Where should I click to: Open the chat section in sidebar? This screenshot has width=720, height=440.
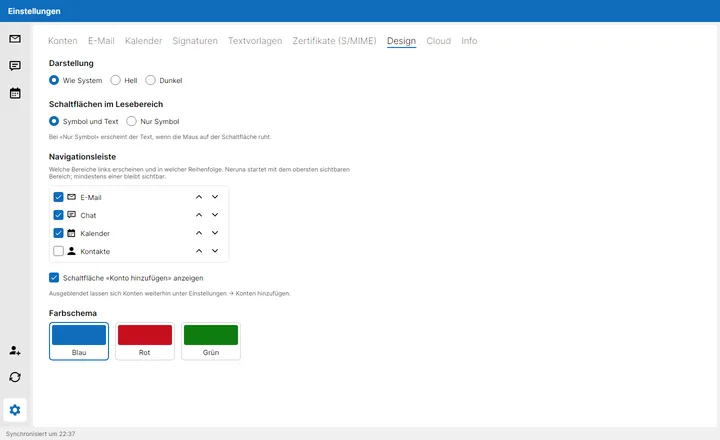pos(15,66)
